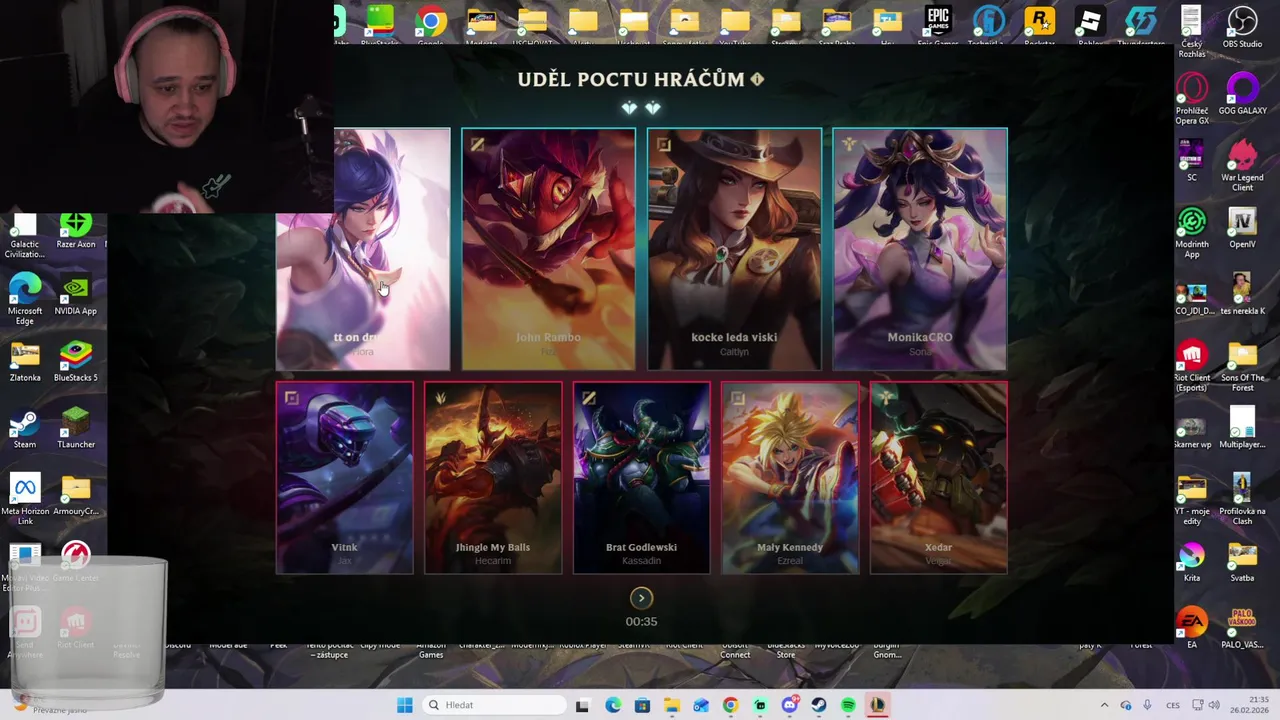The image size is (1280, 720).
Task: Launch BlueStacks 5 from the desktop
Action: pos(76,362)
